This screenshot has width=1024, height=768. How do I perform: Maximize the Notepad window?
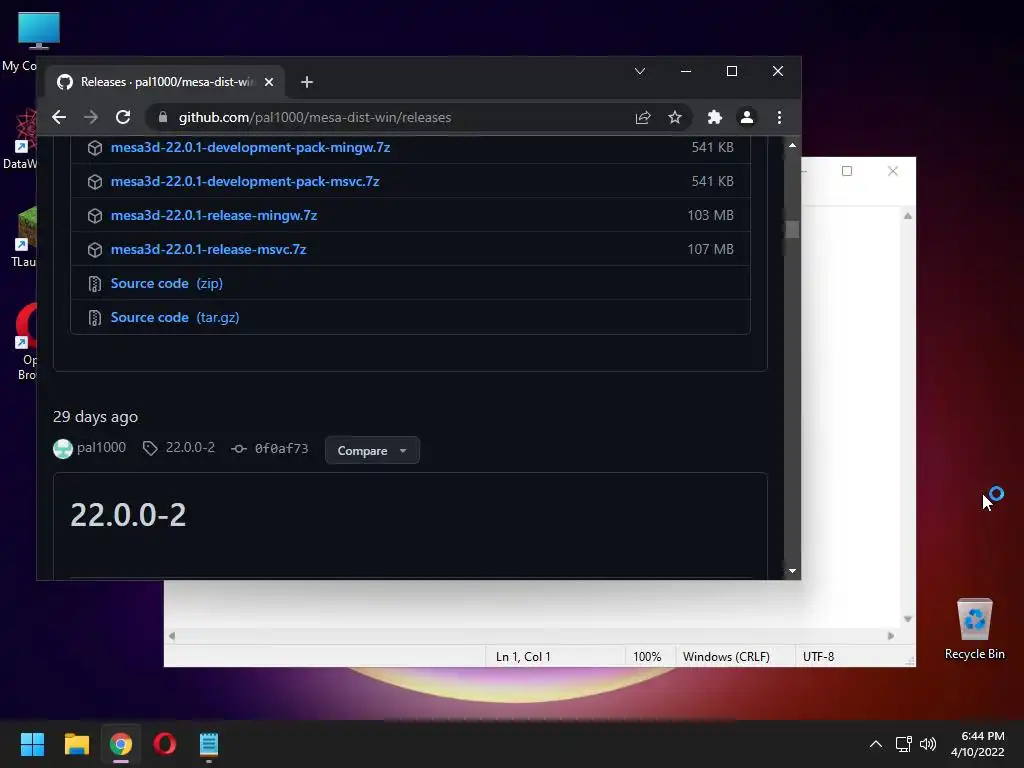coord(847,171)
